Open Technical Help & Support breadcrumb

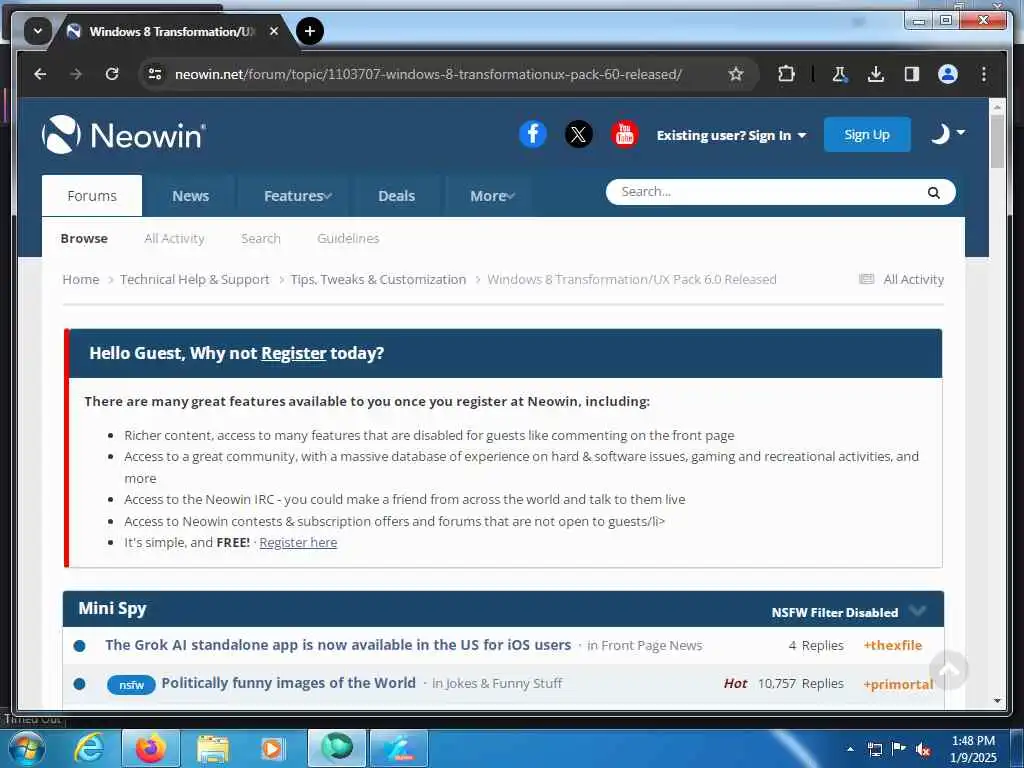(x=195, y=280)
